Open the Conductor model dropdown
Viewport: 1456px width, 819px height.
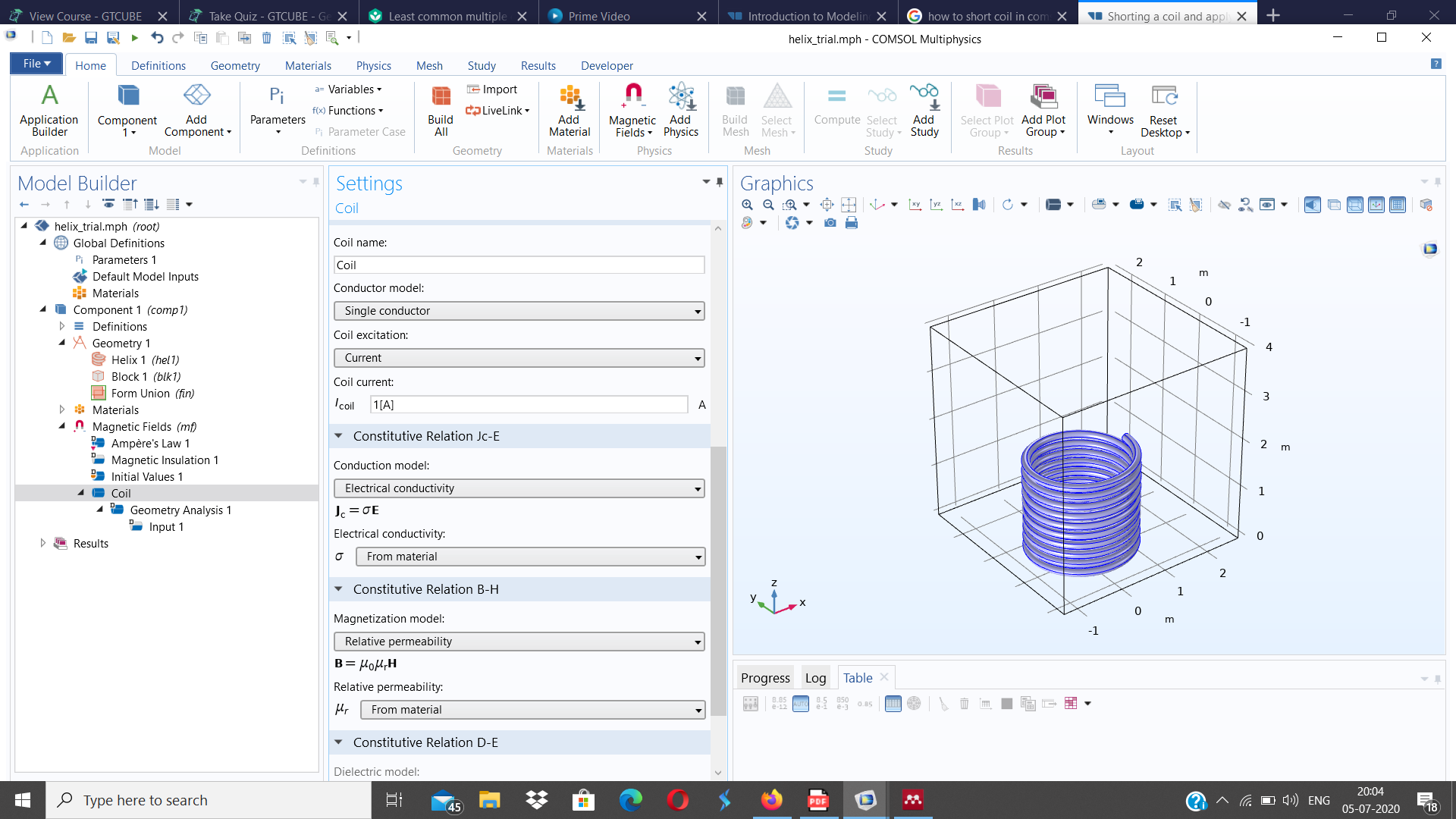tap(519, 311)
